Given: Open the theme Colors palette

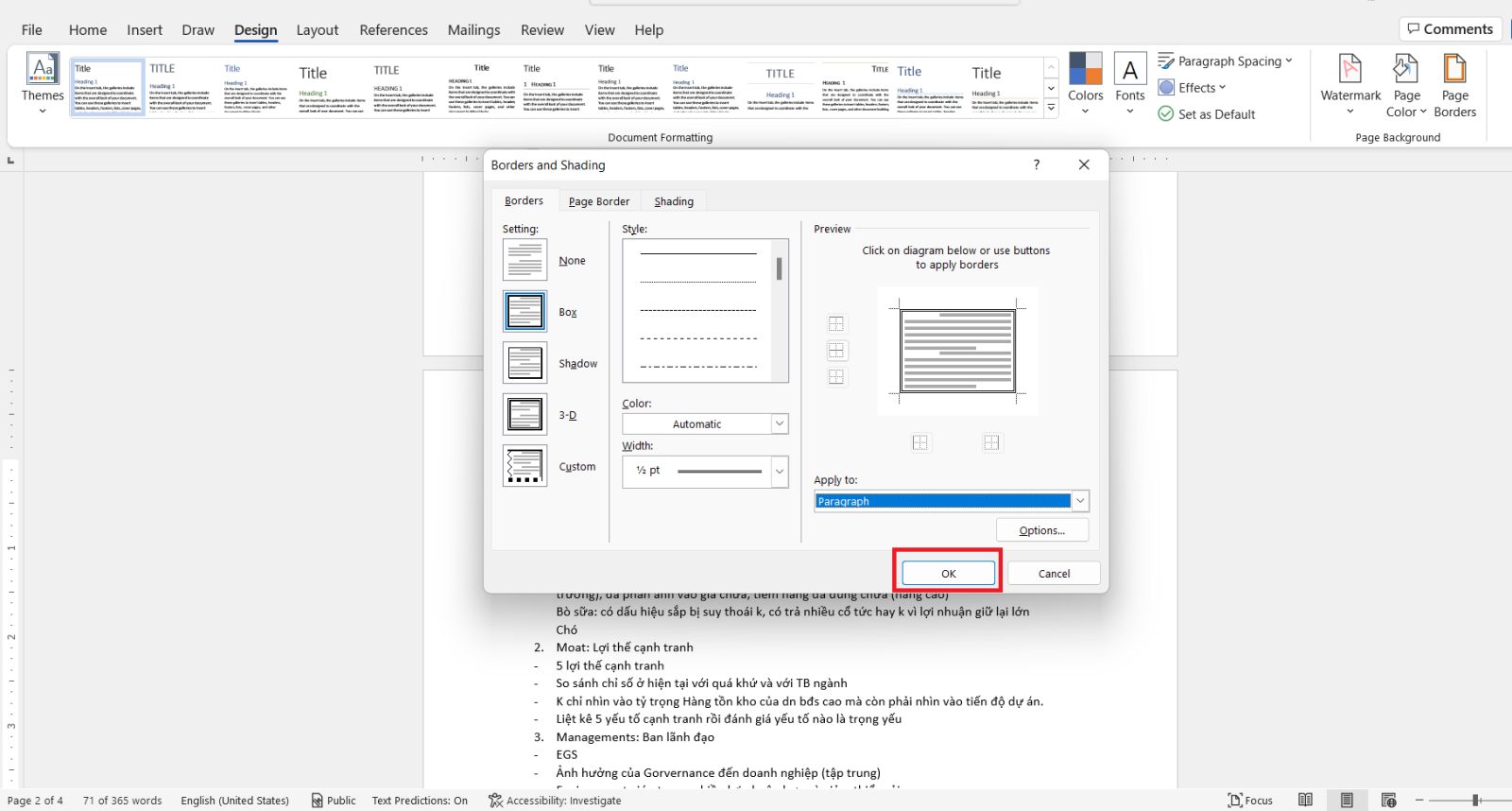Looking at the screenshot, I should [x=1086, y=85].
